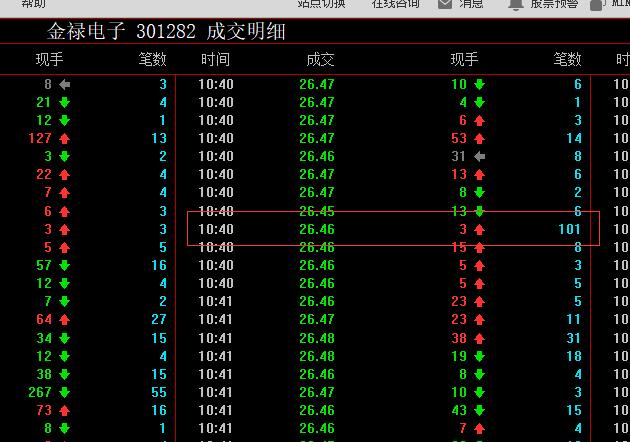630x442 pixels.
Task: Click the red up arrow beside 22
Action: pyautogui.click(x=64, y=174)
